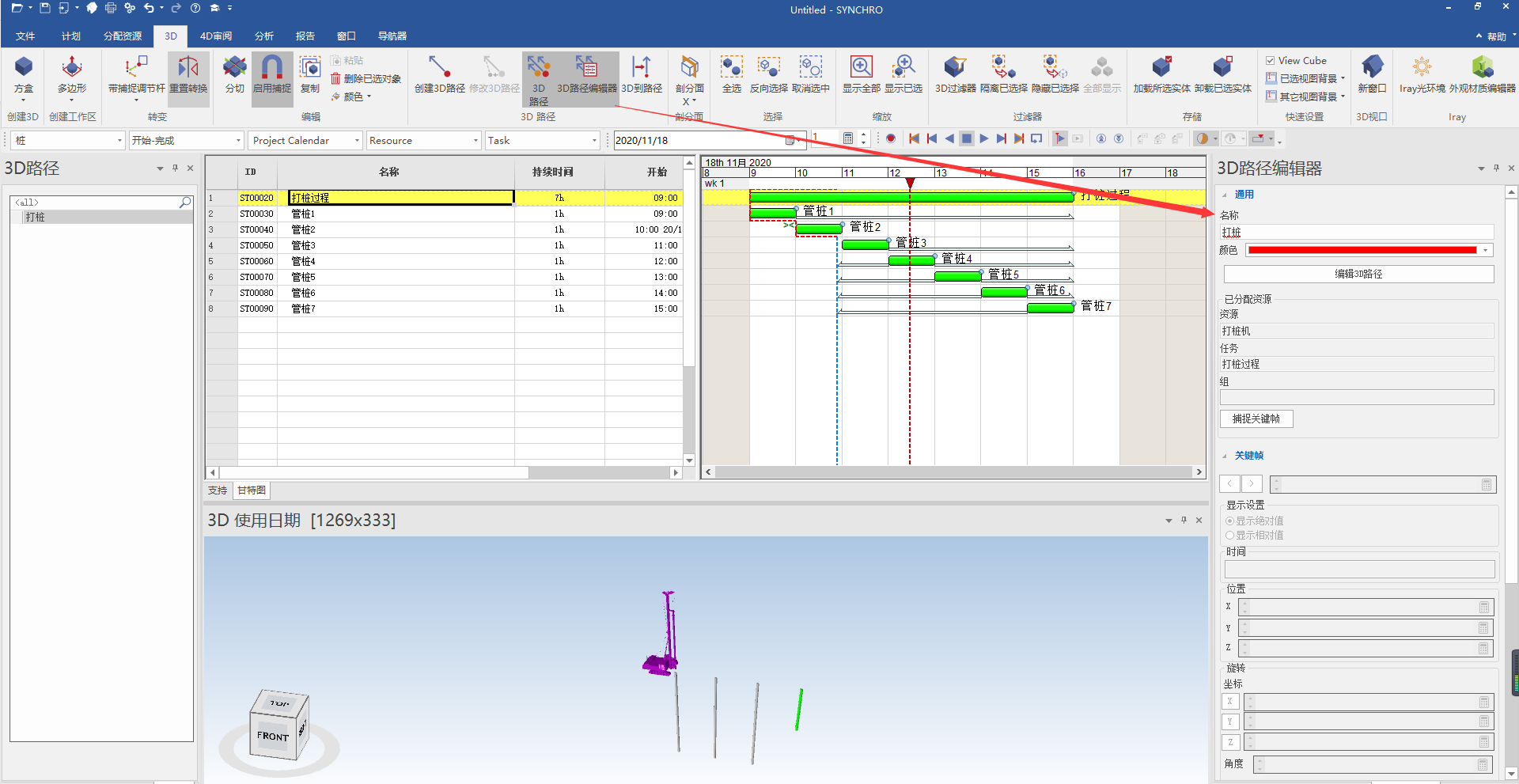Click the 捕捉关键帧 button

(1256, 419)
